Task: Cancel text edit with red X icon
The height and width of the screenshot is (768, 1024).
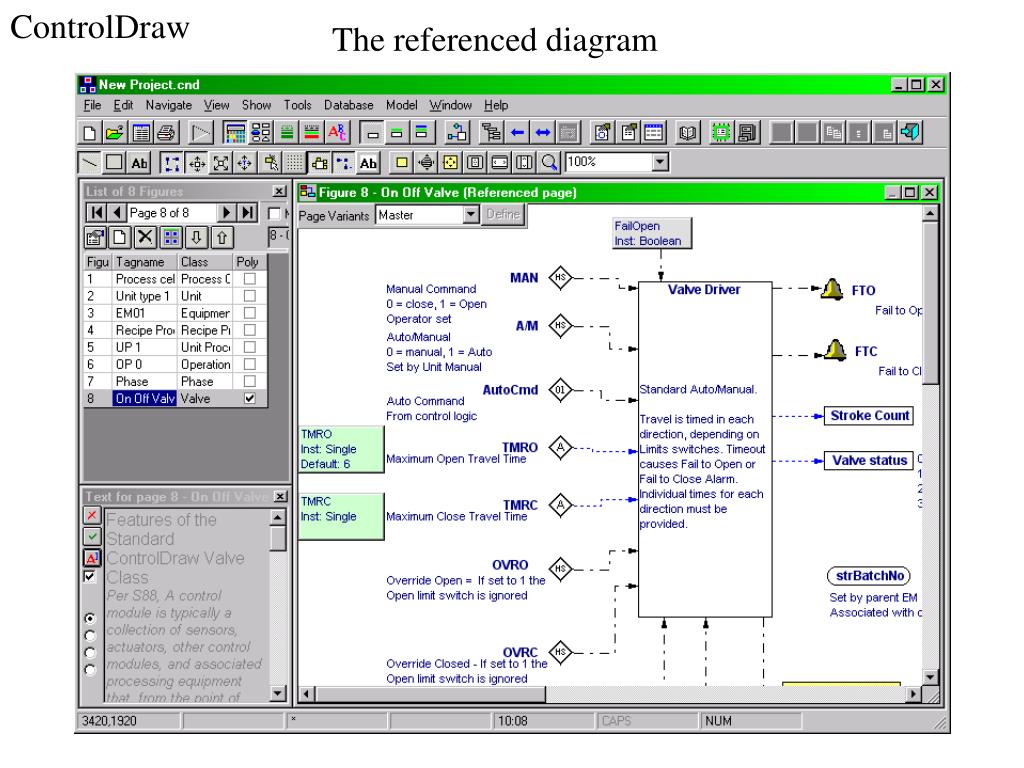Action: (92, 515)
